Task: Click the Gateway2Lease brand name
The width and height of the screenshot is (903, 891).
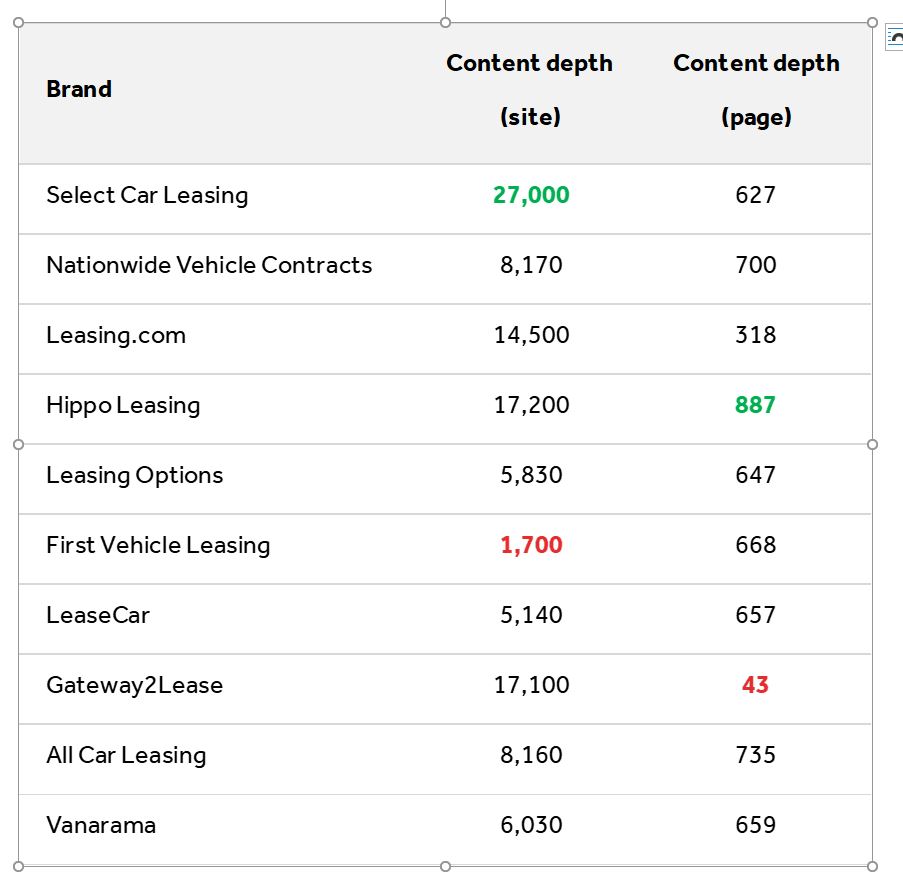Action: (x=134, y=685)
